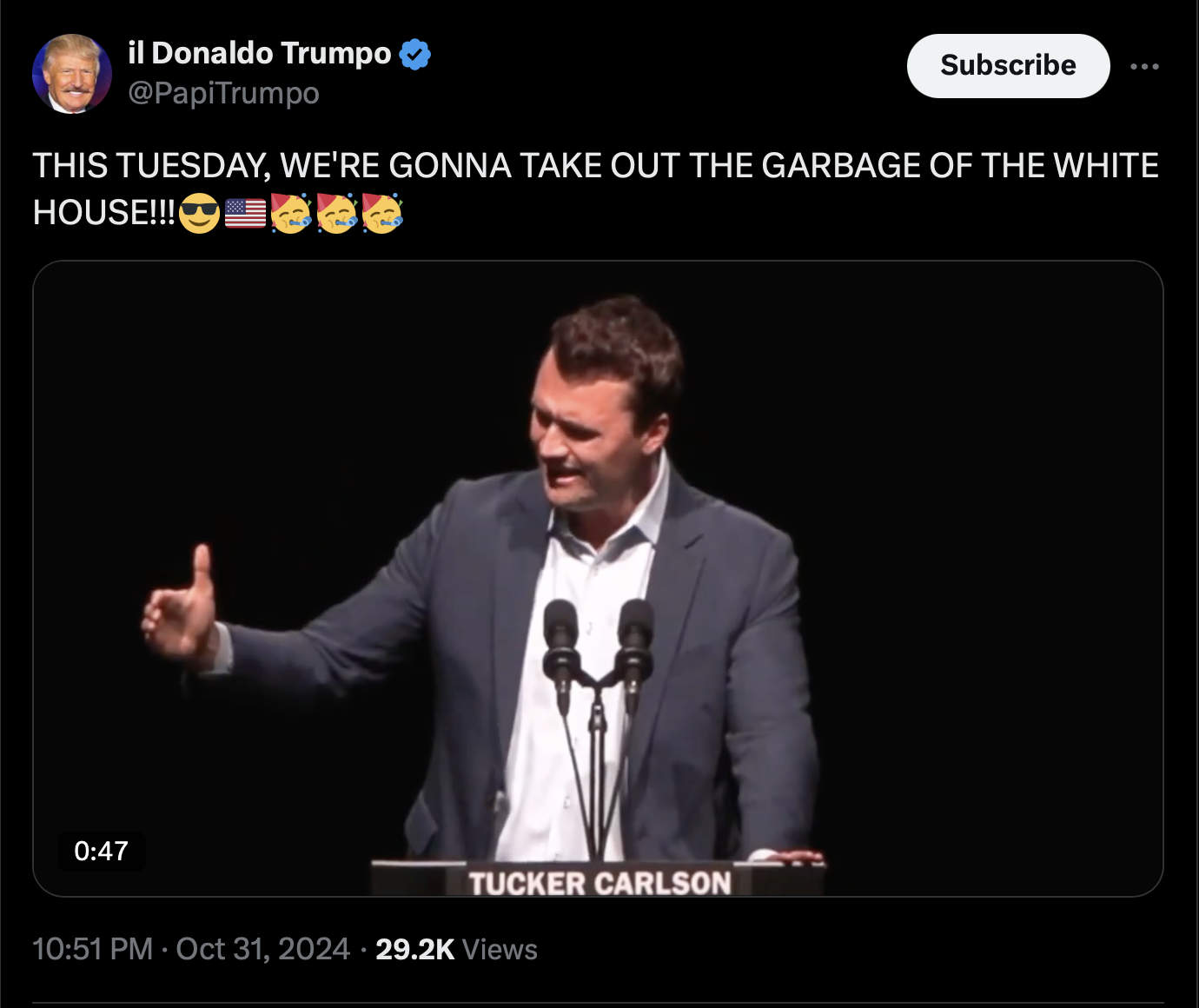
Task: Click the sunglasses face emoji
Action: [199, 213]
